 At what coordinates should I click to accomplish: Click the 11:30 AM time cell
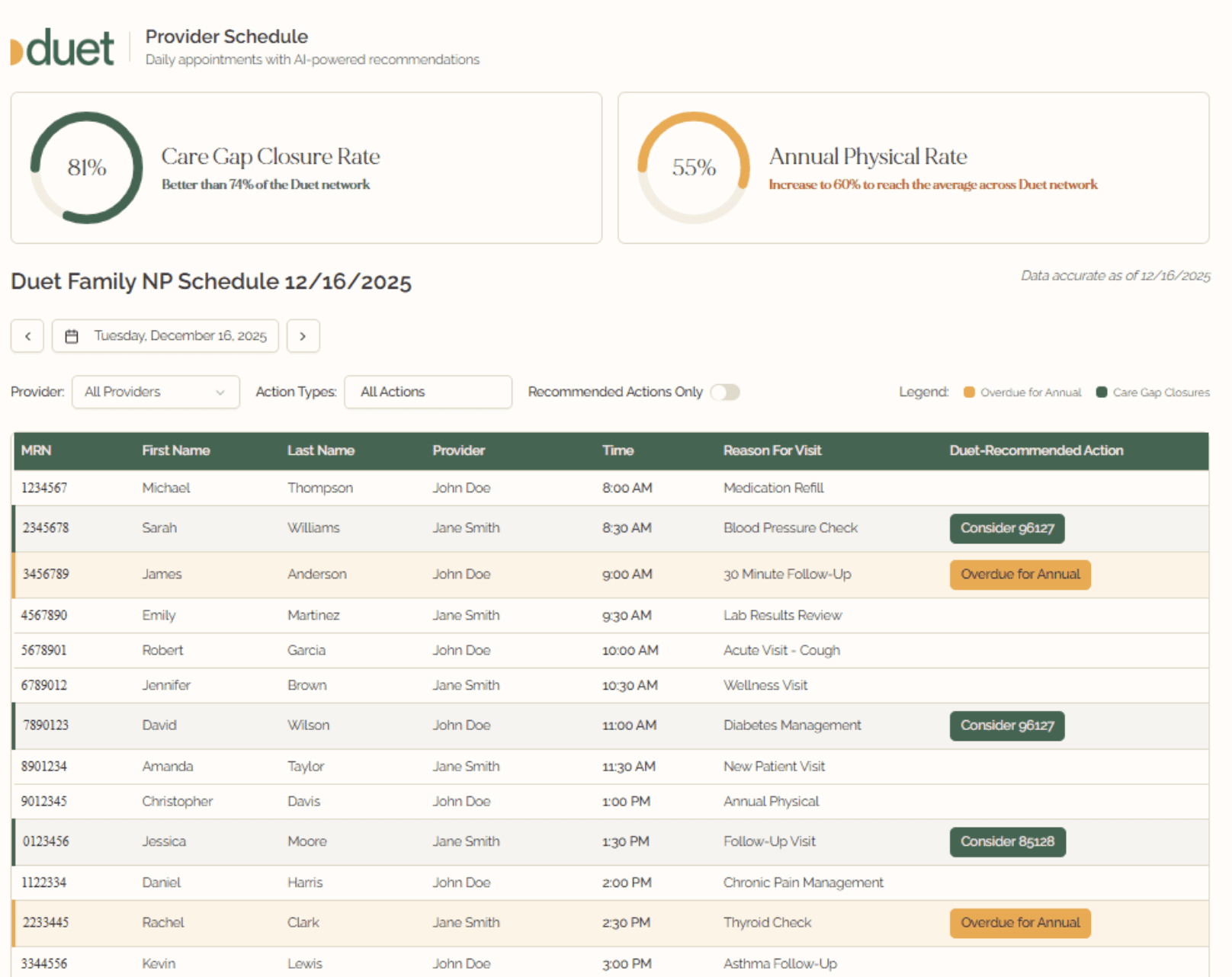tap(629, 767)
